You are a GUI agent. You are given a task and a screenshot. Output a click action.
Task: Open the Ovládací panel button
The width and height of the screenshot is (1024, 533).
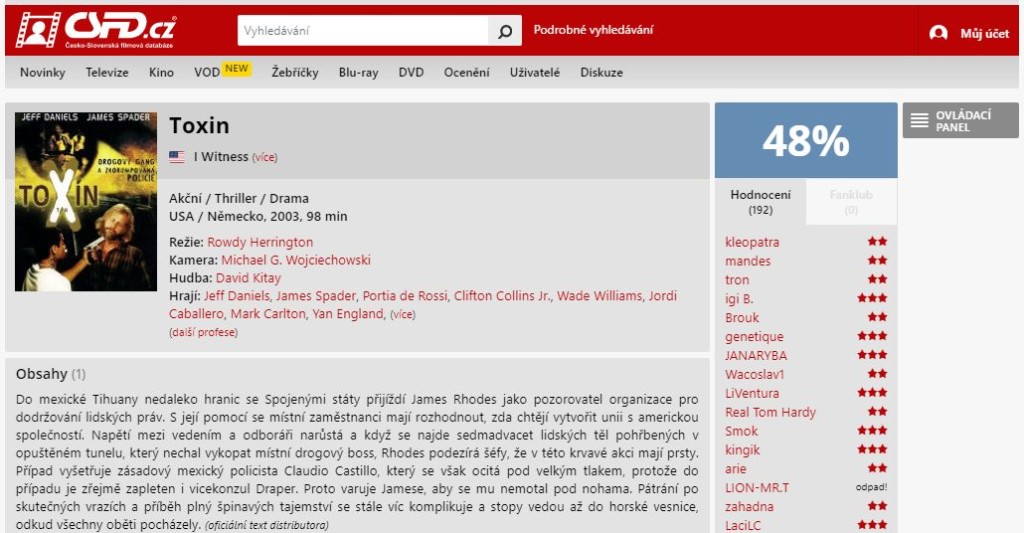961,120
